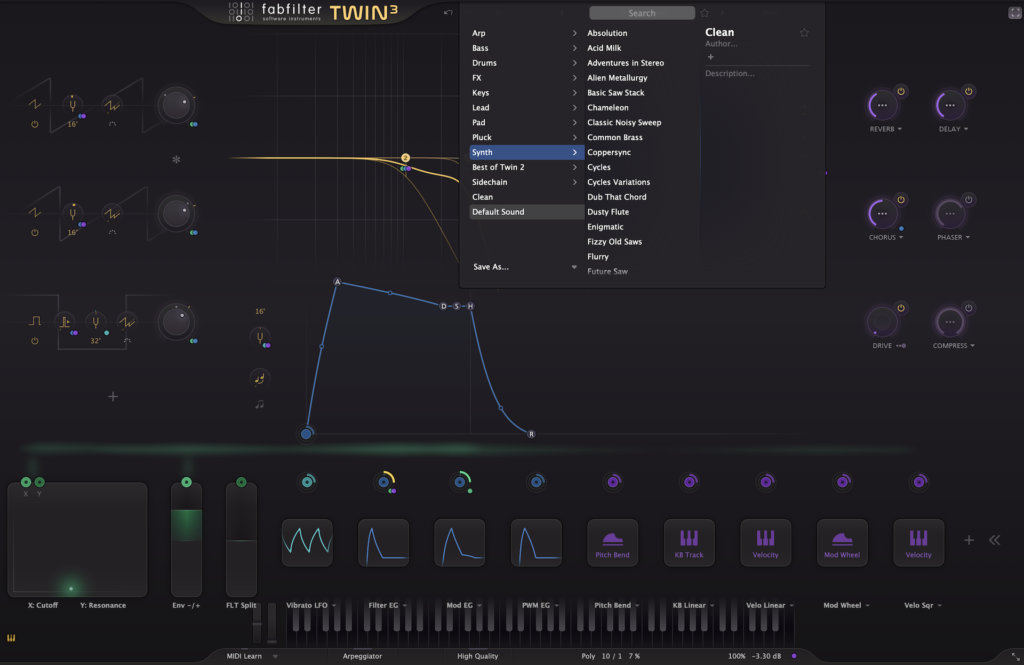Click the full screen icon in top-right corner
Image resolution: width=1024 pixels, height=665 pixels.
click(x=1008, y=13)
